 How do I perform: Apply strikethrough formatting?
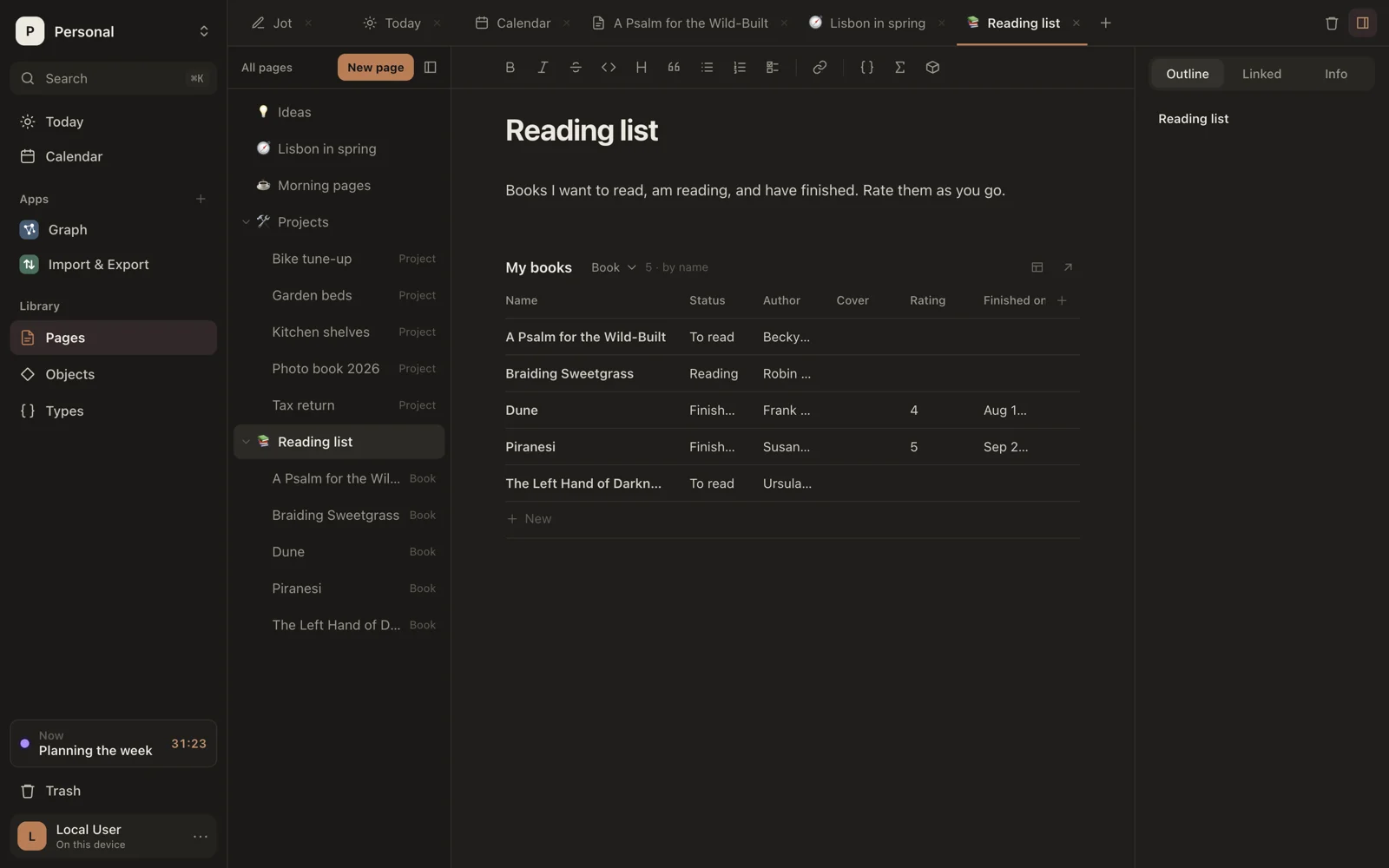576,68
